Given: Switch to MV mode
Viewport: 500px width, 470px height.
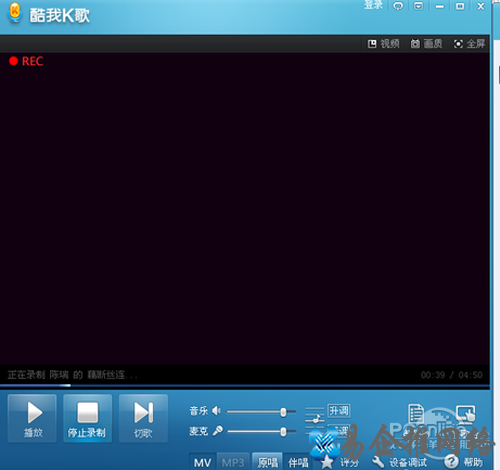Looking at the screenshot, I should (x=203, y=462).
